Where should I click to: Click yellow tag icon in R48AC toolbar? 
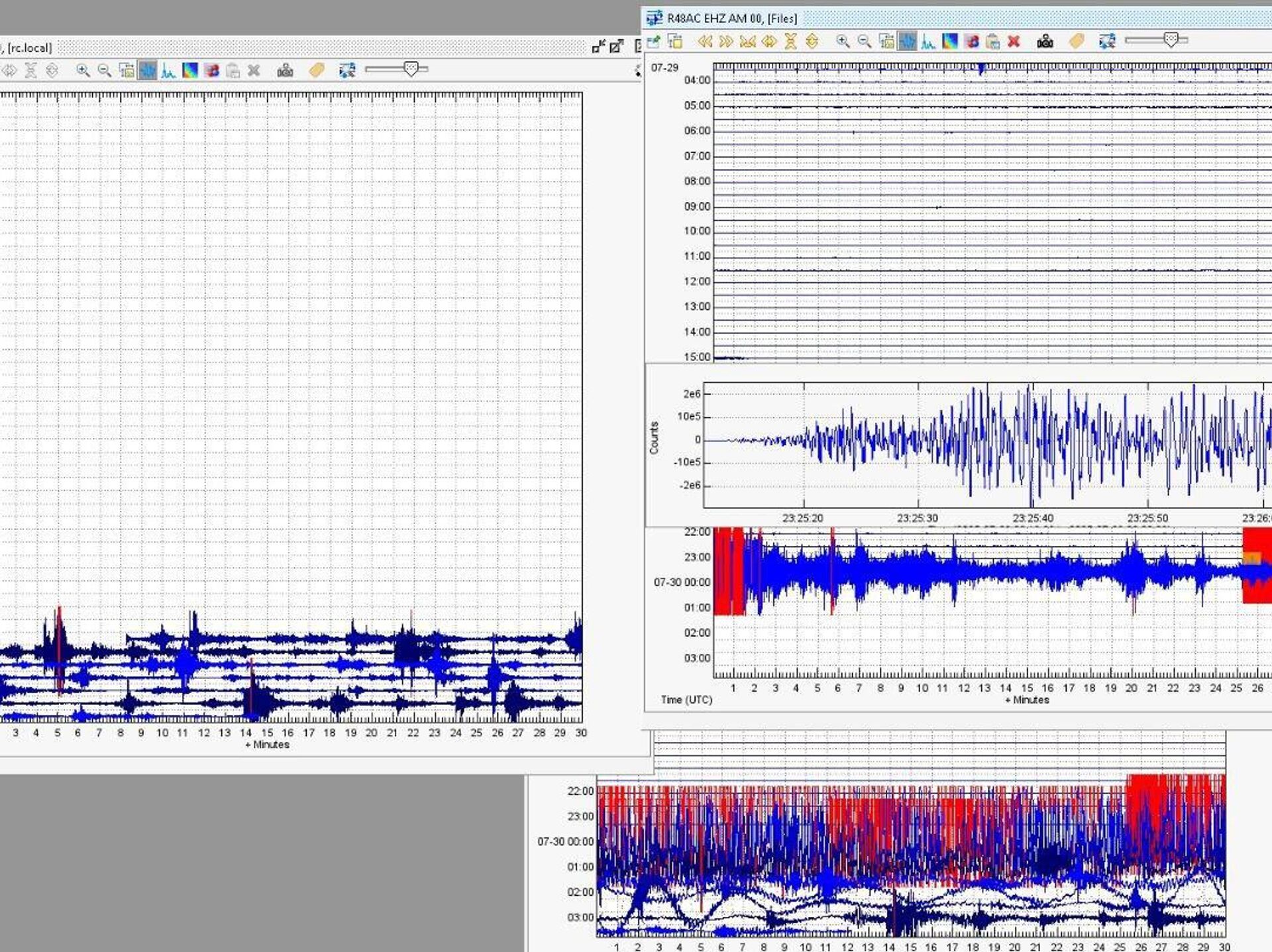tap(1077, 42)
